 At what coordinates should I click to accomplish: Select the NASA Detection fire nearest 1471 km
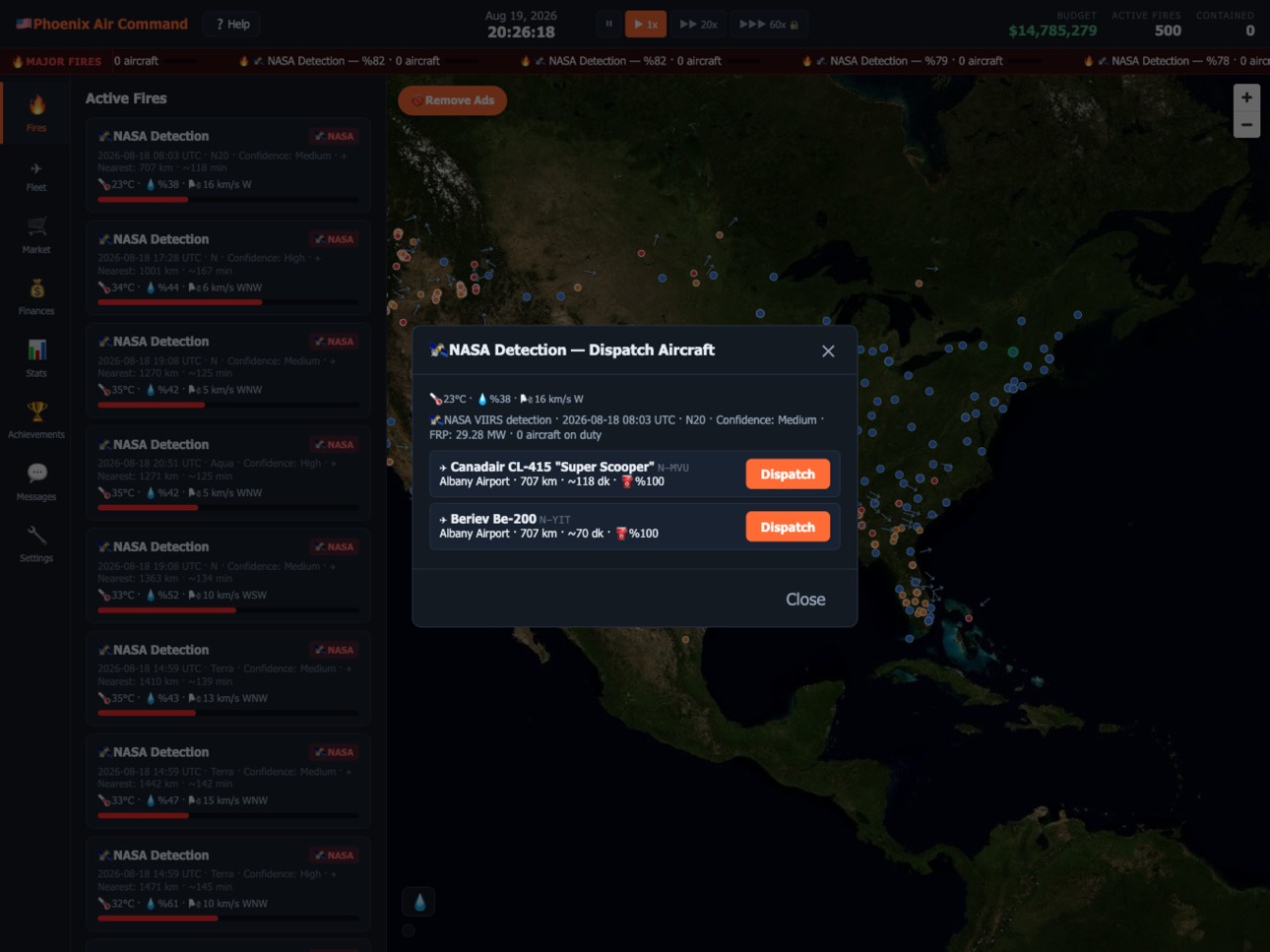pos(228,883)
